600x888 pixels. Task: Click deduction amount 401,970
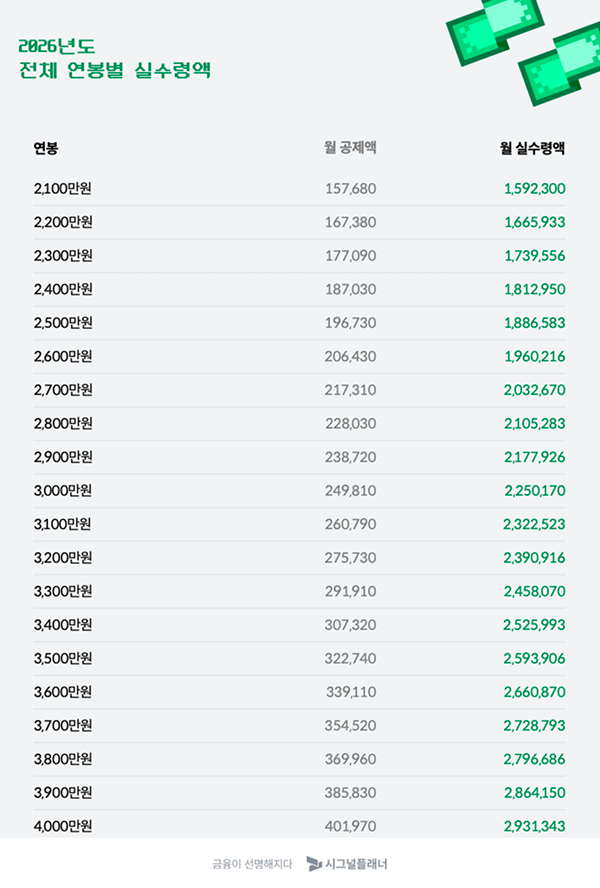[x=350, y=826]
